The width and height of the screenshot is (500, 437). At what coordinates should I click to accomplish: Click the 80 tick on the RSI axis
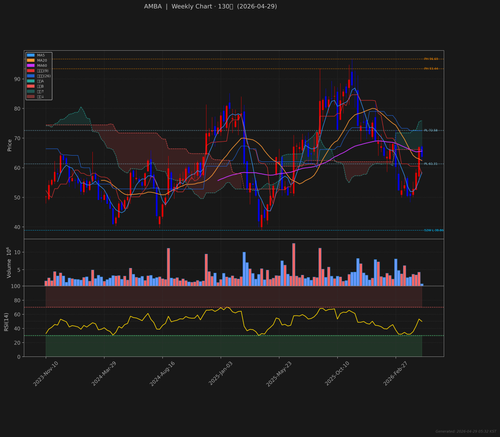click(x=17, y=300)
